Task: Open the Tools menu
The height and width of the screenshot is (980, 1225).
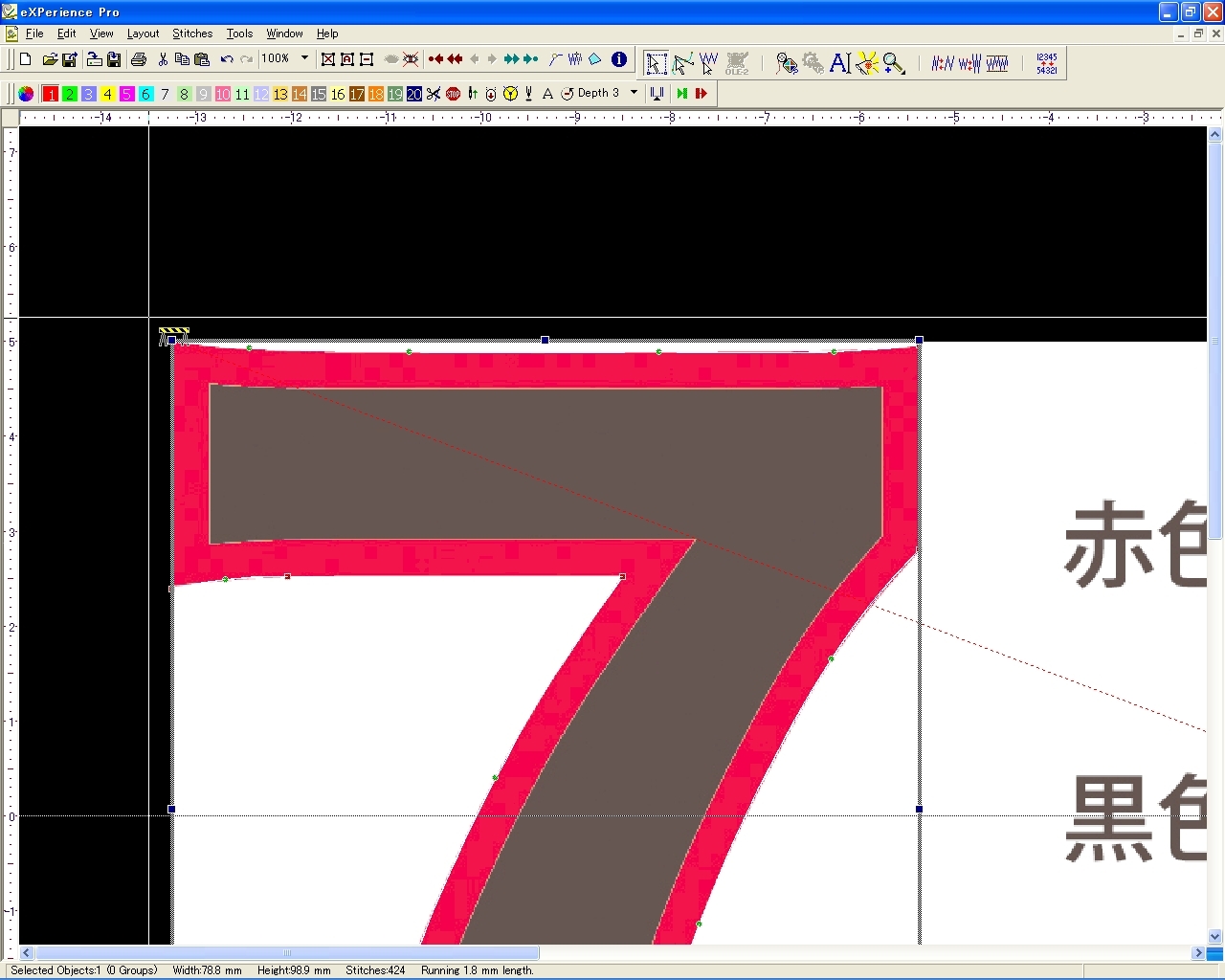Action: click(239, 33)
